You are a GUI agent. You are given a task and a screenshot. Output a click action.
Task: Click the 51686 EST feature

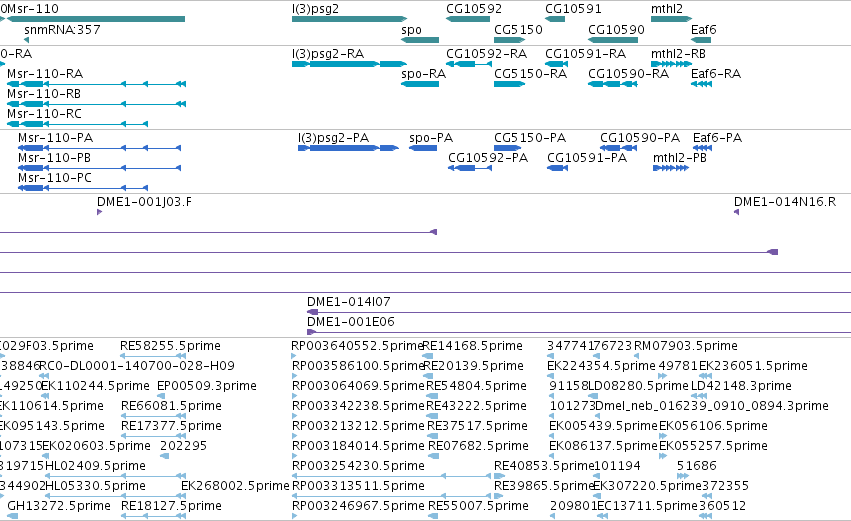683,476
